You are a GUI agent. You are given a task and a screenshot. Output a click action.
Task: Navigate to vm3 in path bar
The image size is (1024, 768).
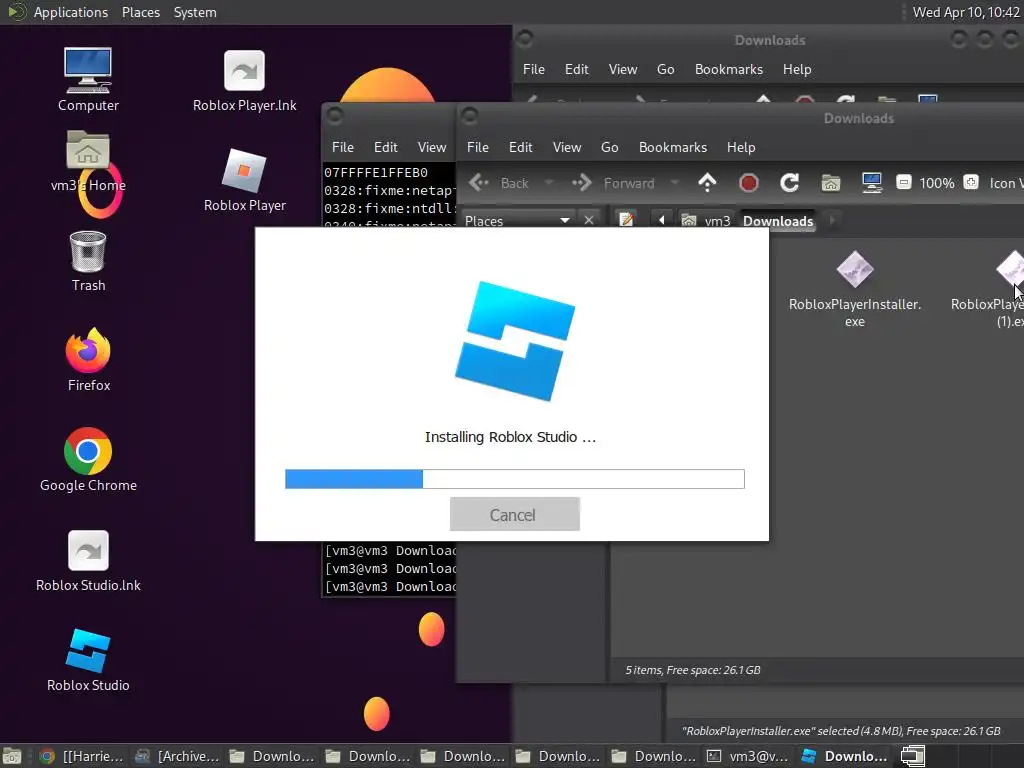point(706,221)
